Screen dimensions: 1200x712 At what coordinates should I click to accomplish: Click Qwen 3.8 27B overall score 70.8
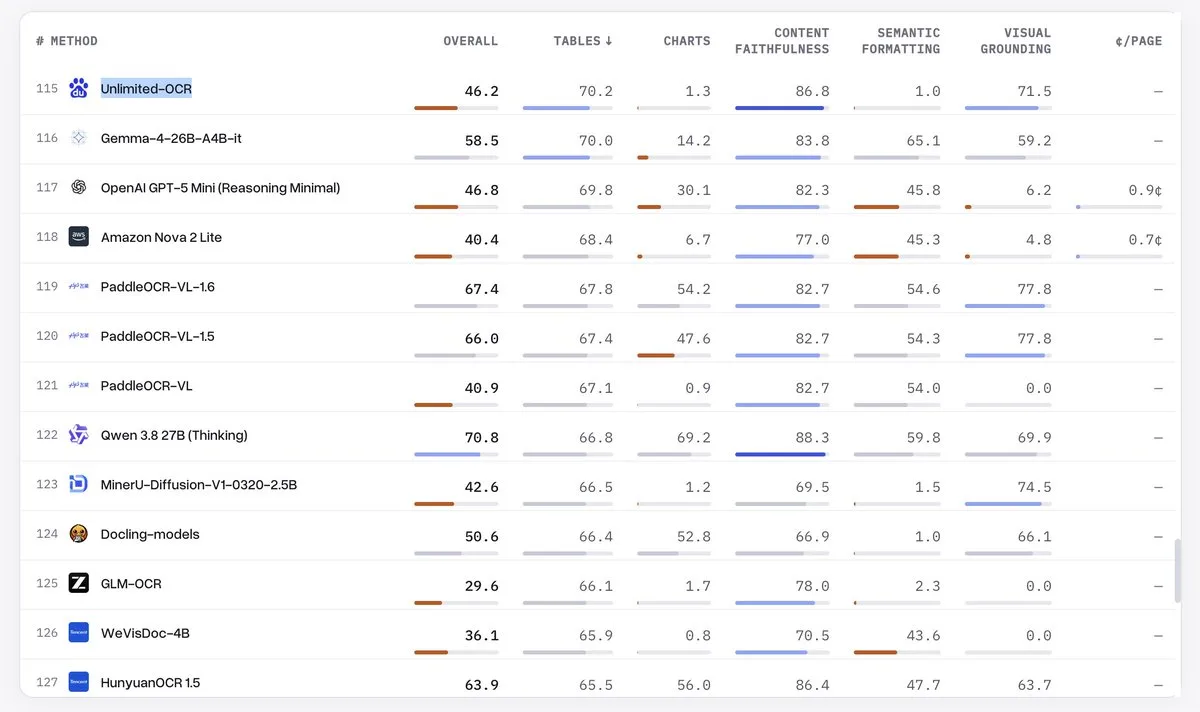(481, 438)
